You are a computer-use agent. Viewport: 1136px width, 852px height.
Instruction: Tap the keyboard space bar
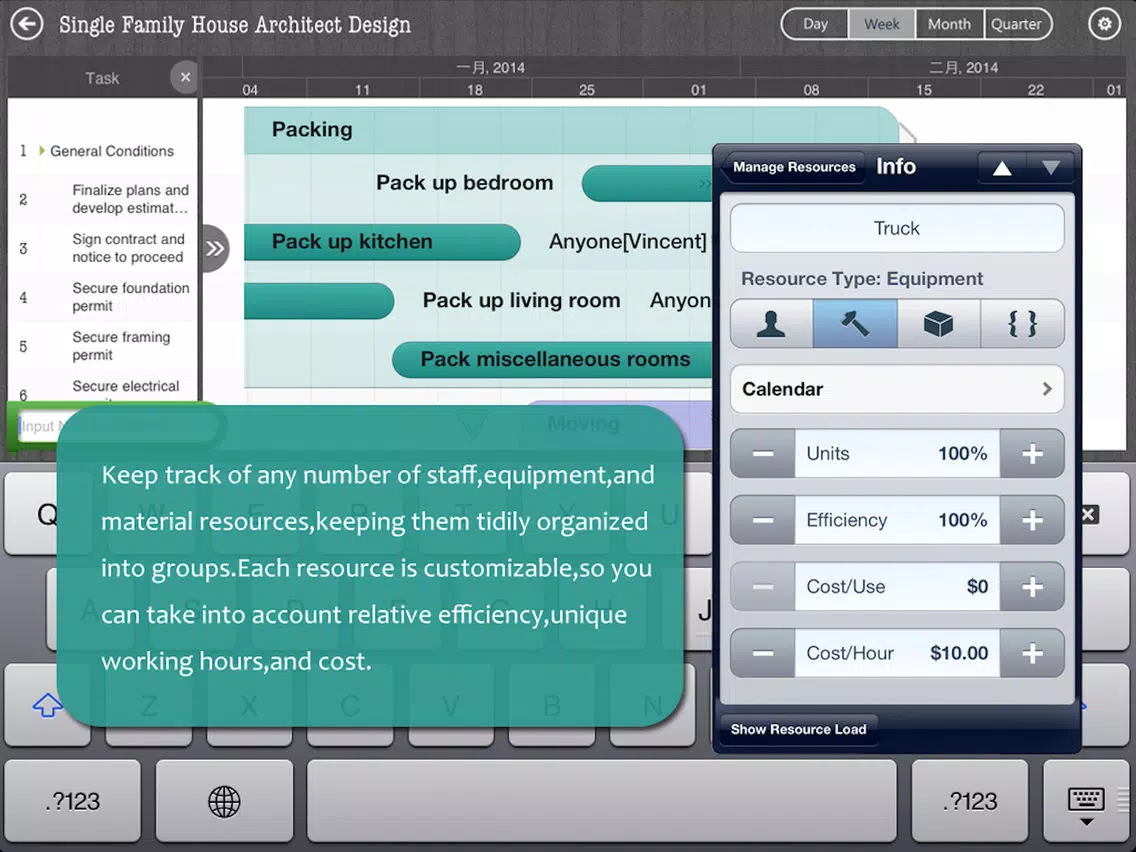601,801
